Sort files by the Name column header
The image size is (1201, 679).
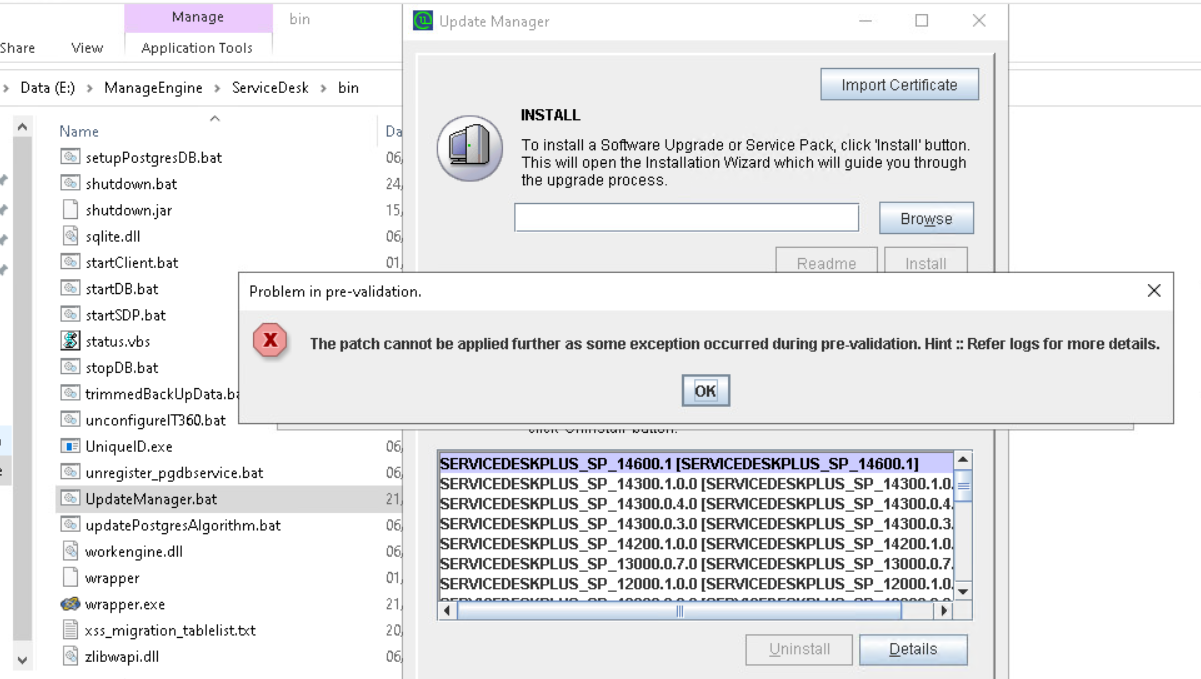tap(79, 131)
